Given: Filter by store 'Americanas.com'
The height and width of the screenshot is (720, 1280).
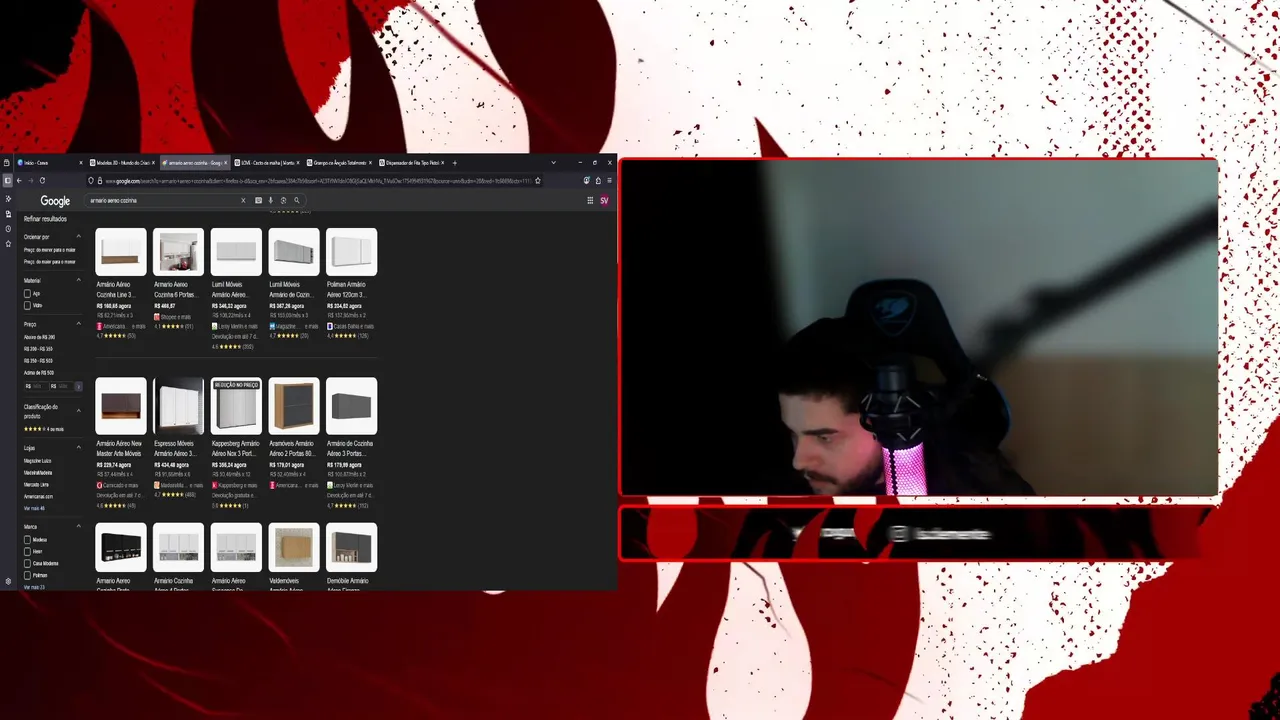Looking at the screenshot, I should click(38, 496).
